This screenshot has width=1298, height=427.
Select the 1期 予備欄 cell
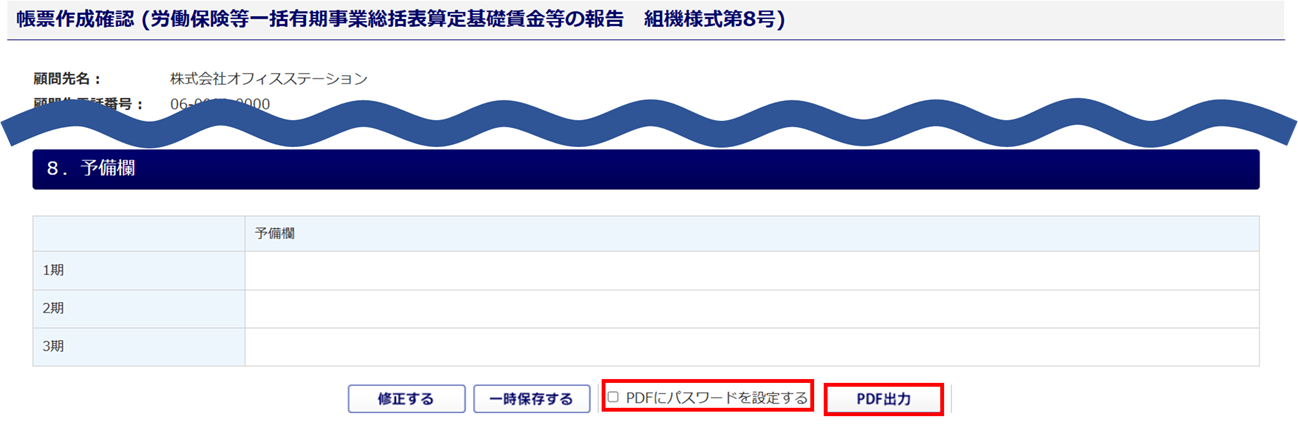pyautogui.click(x=752, y=270)
